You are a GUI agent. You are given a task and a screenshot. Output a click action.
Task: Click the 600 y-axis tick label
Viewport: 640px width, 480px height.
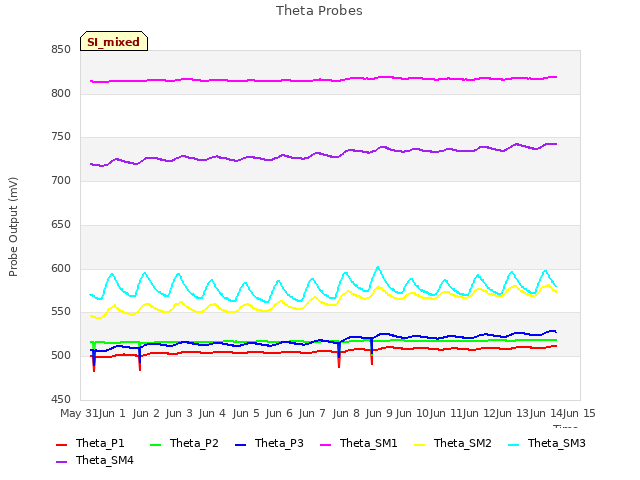pos(61,269)
